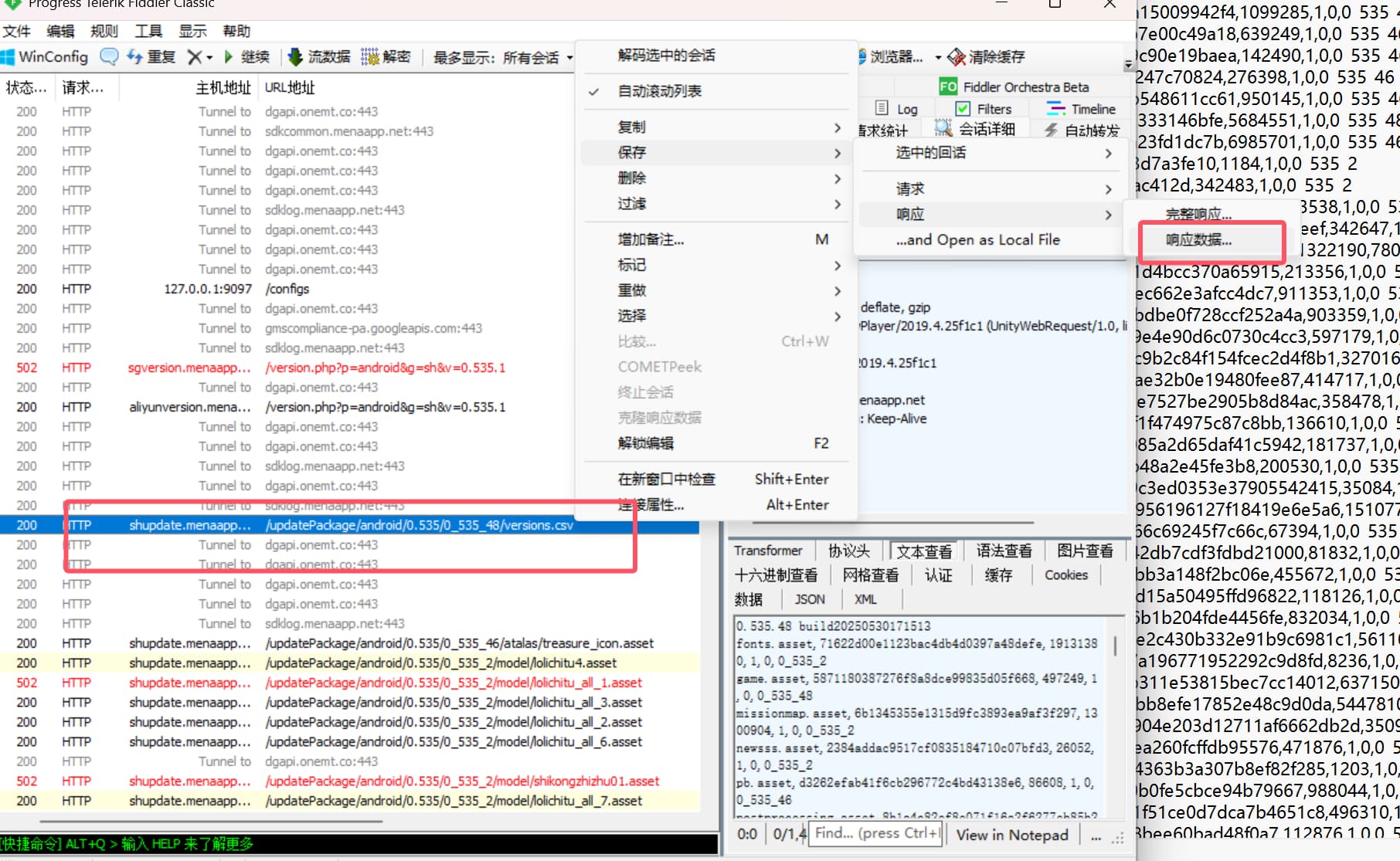Expand the 选中的回话 submenu

click(x=988, y=153)
